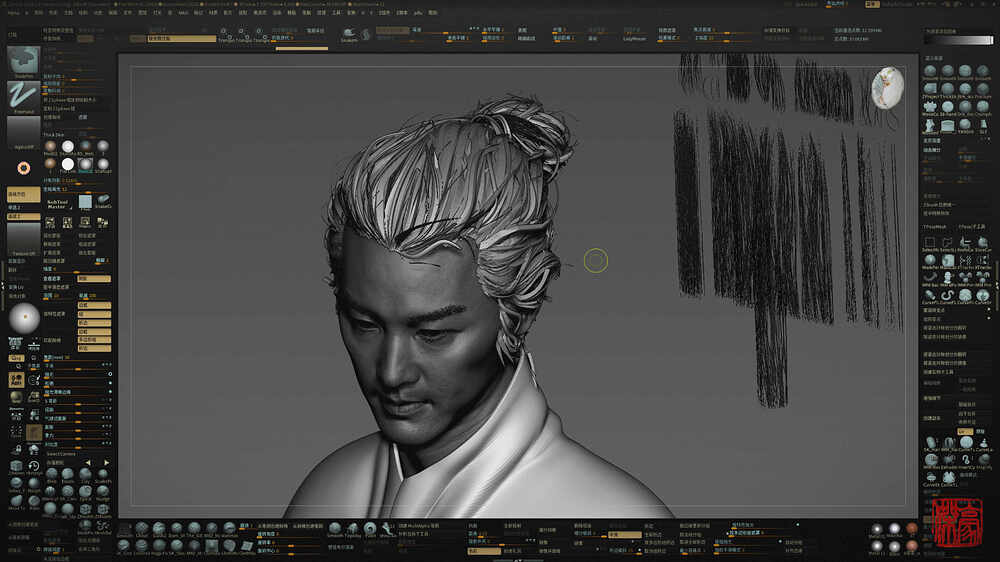Select the Polish brush icon in left column
Image resolution: width=1000 pixels, height=562 pixels.
click(34, 502)
